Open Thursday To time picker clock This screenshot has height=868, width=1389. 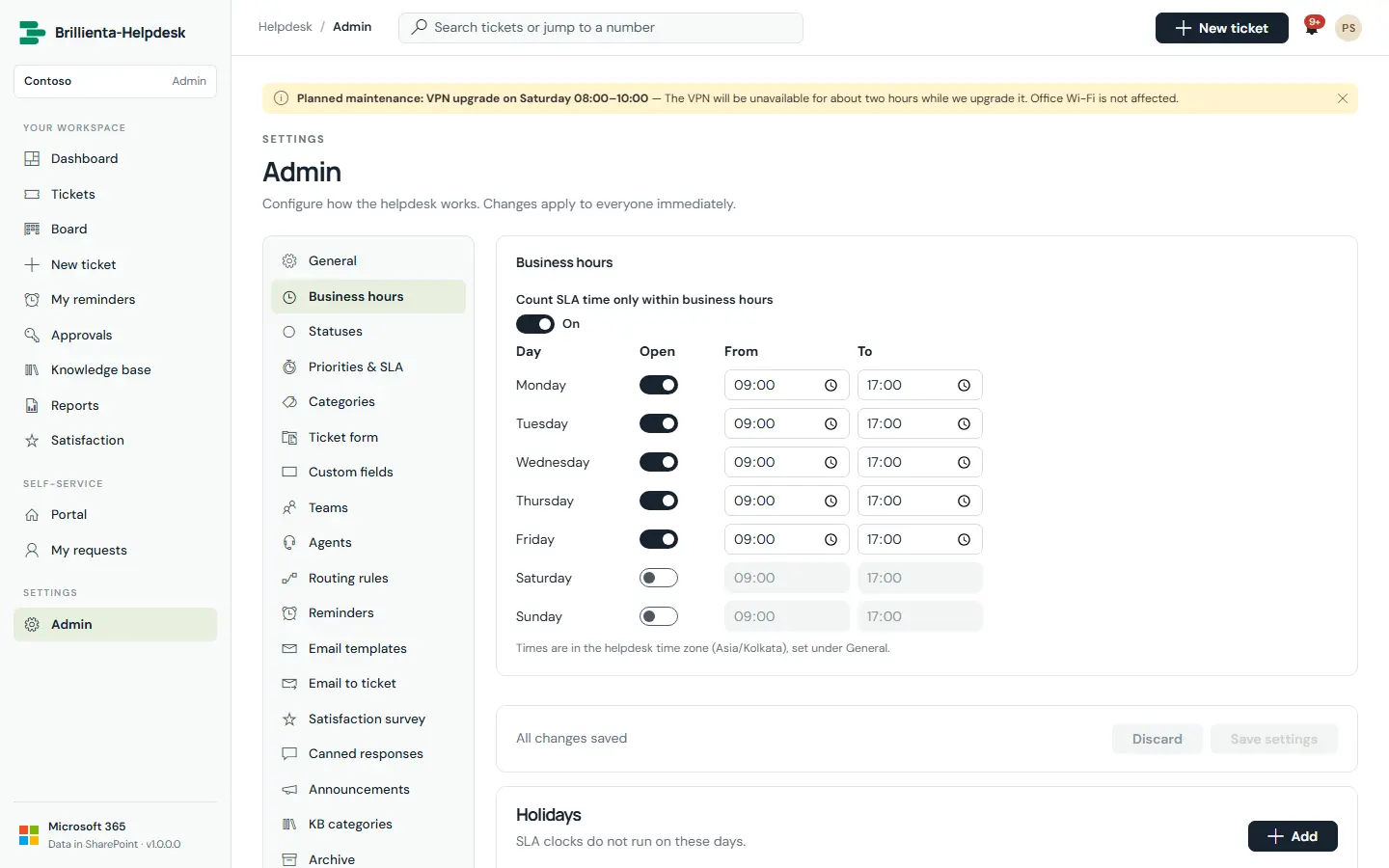[x=964, y=501]
